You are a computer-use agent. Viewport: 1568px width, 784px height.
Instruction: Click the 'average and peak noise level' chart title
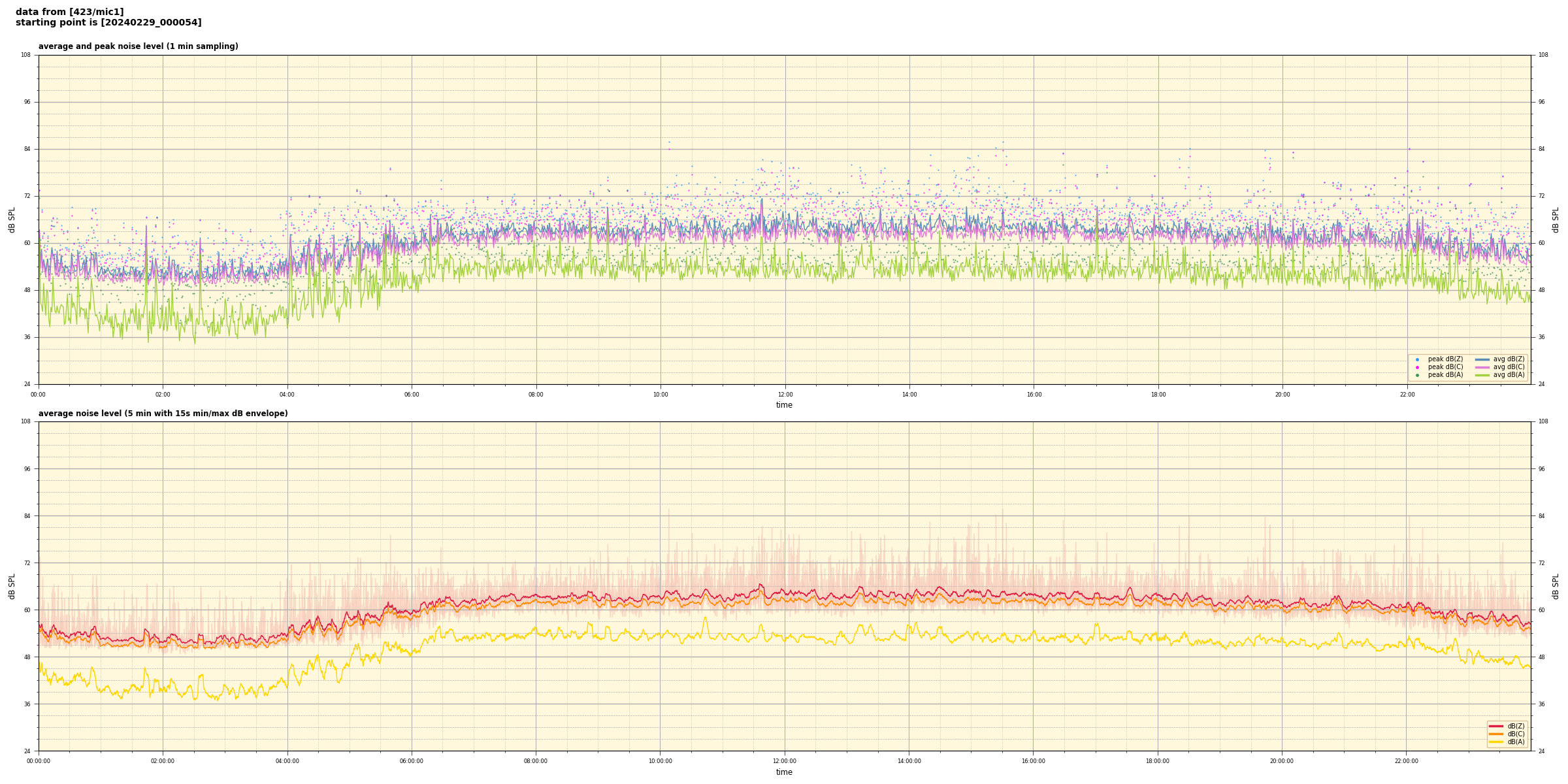pyautogui.click(x=138, y=46)
